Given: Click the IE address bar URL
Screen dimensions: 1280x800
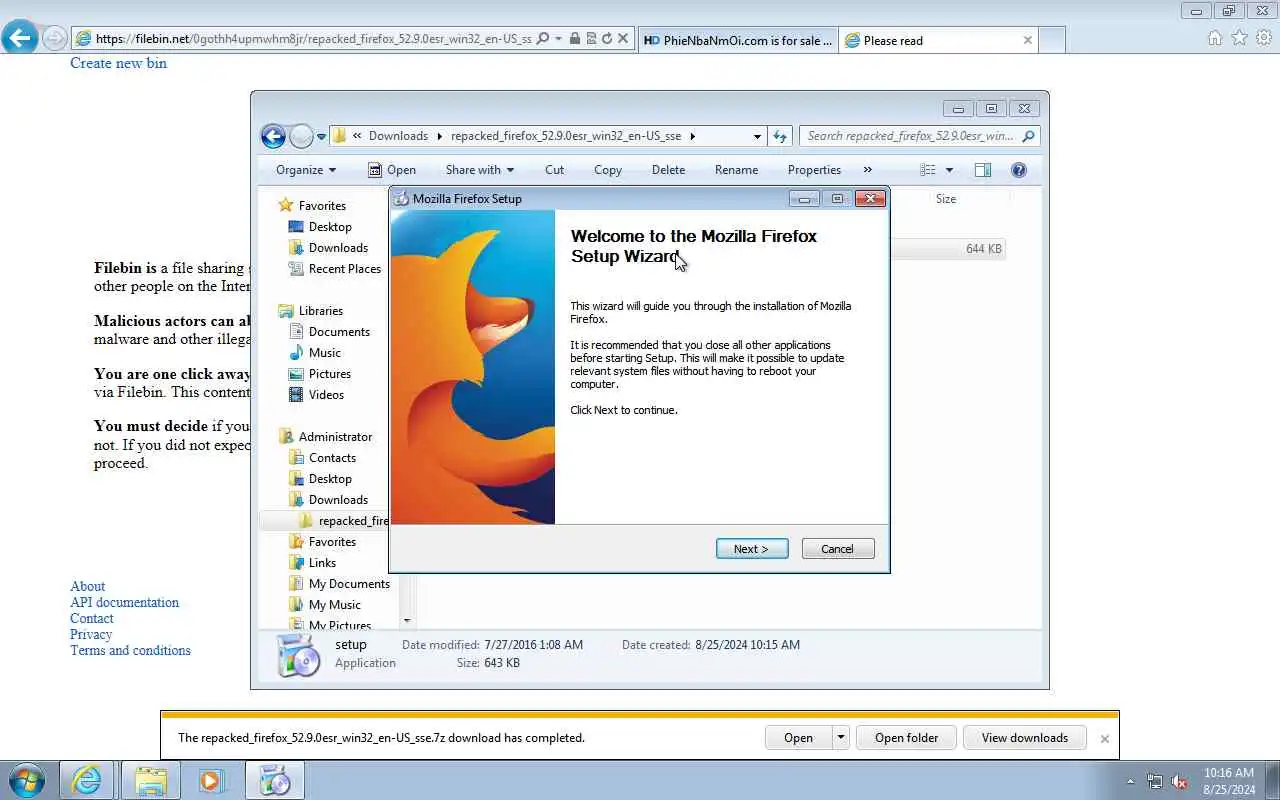Looking at the screenshot, I should click(x=313, y=39).
